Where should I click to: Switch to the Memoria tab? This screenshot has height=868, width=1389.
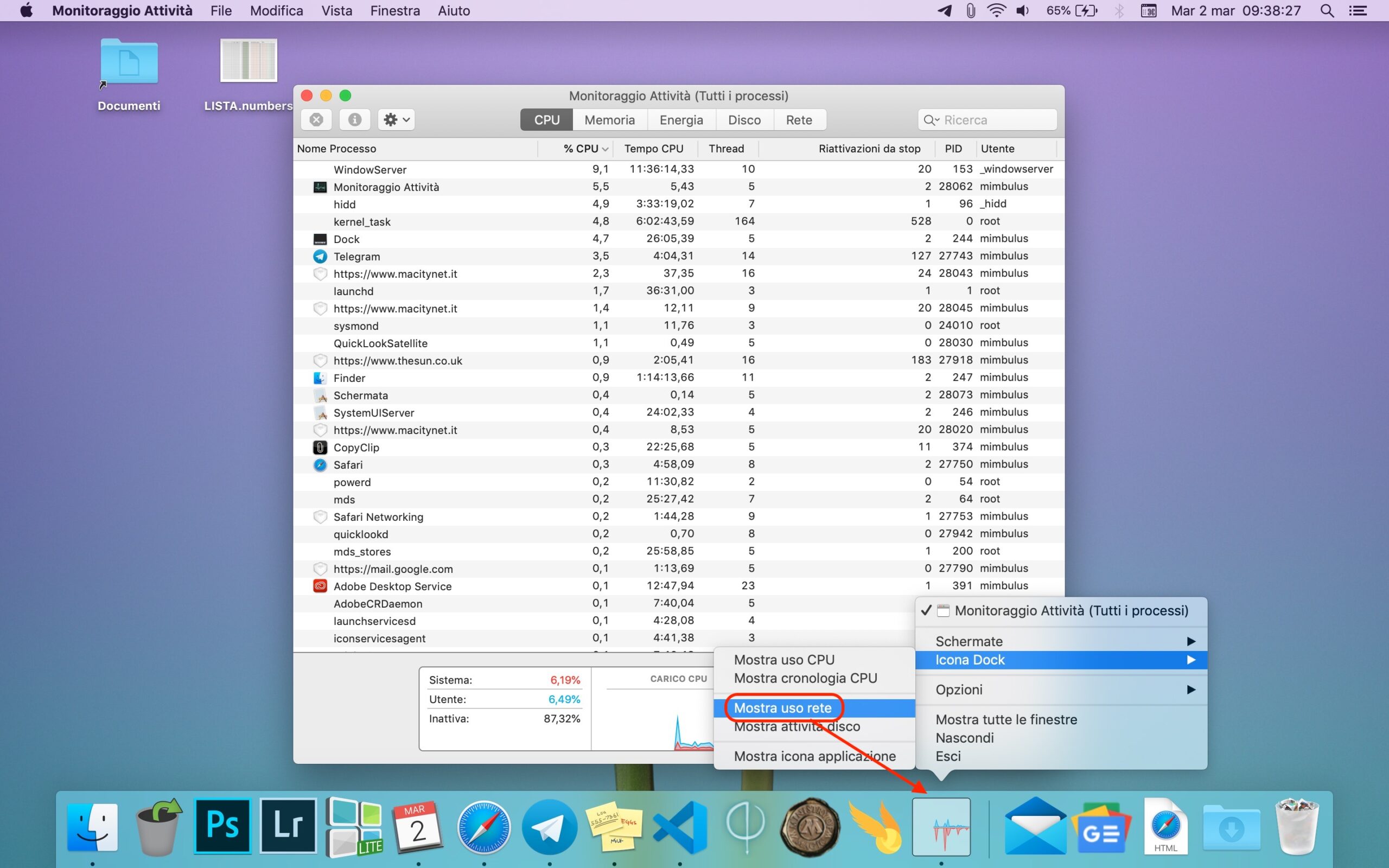609,120
